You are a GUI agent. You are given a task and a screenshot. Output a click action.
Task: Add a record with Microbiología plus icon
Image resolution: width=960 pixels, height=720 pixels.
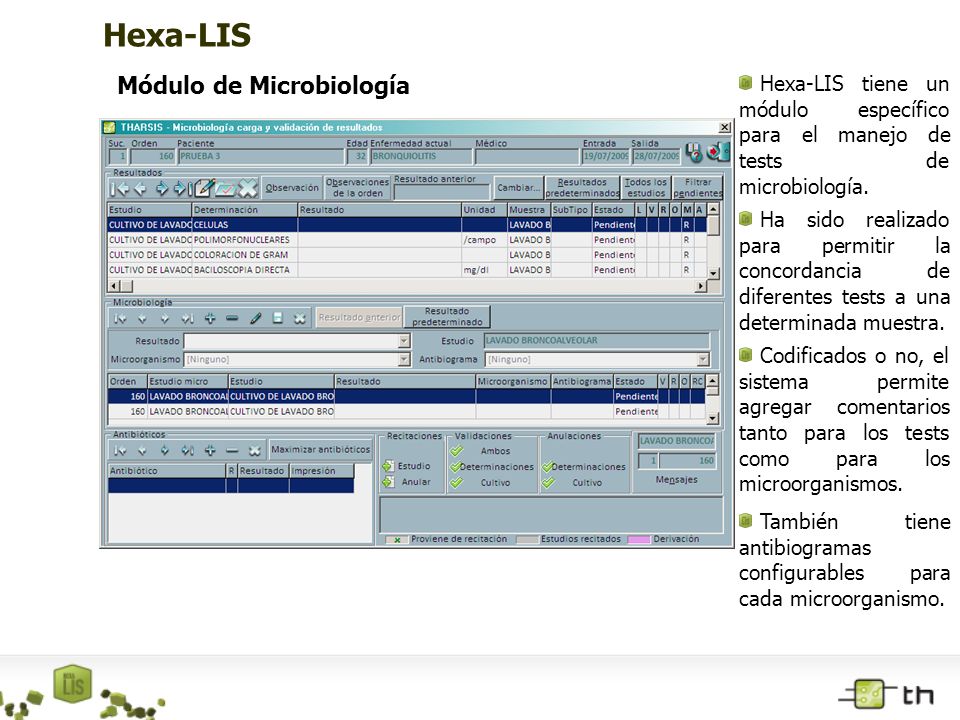point(210,318)
